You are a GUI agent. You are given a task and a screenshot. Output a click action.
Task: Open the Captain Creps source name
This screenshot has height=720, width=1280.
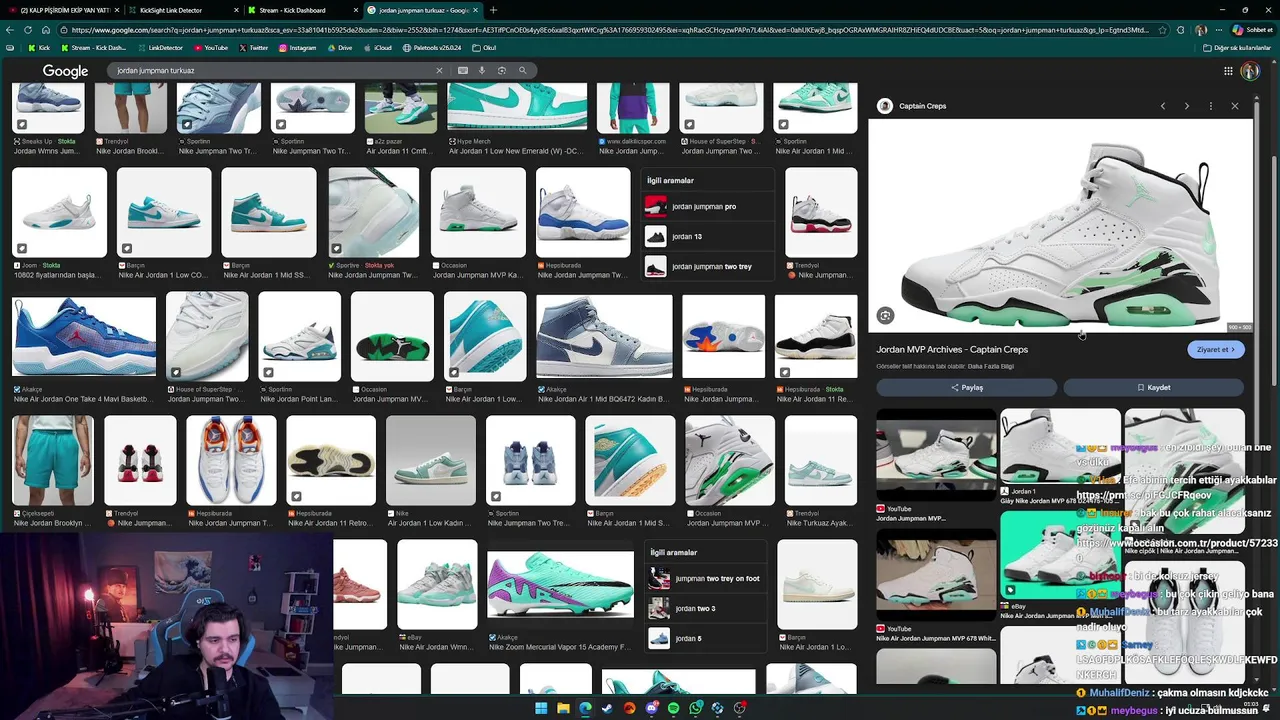tap(922, 106)
